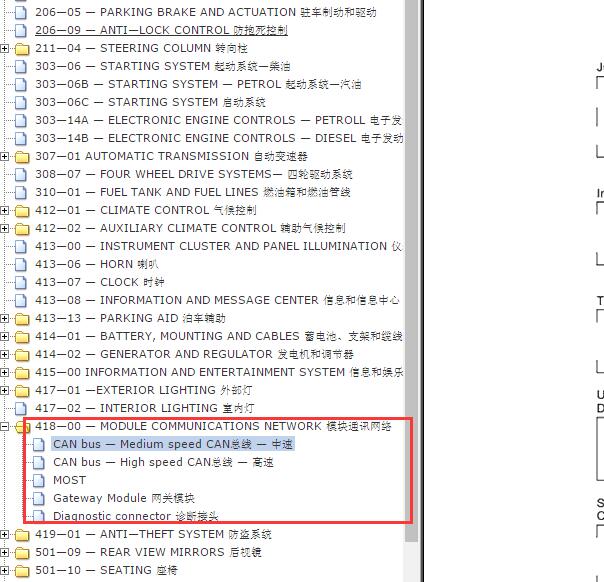Viewport: 604px width, 582px height.
Task: Open the MOST document
Action: (70, 480)
